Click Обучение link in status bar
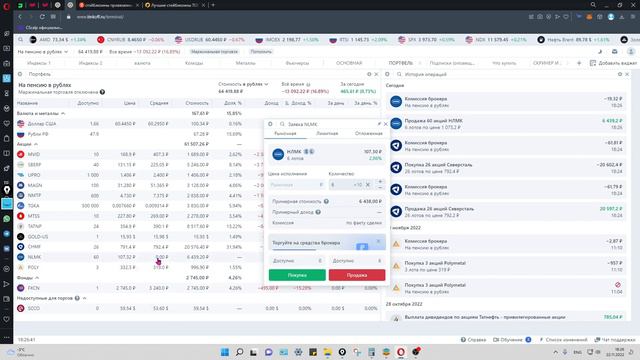 tap(512, 340)
